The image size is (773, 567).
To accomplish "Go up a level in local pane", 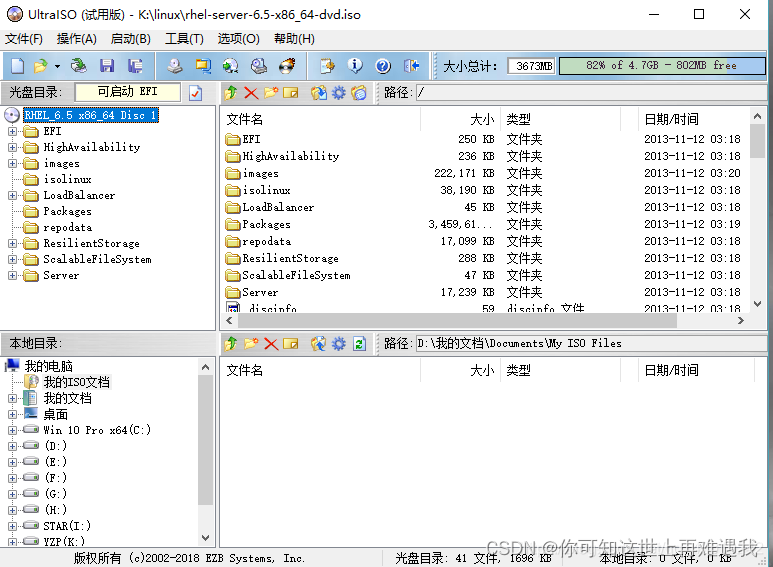I will click(x=231, y=344).
